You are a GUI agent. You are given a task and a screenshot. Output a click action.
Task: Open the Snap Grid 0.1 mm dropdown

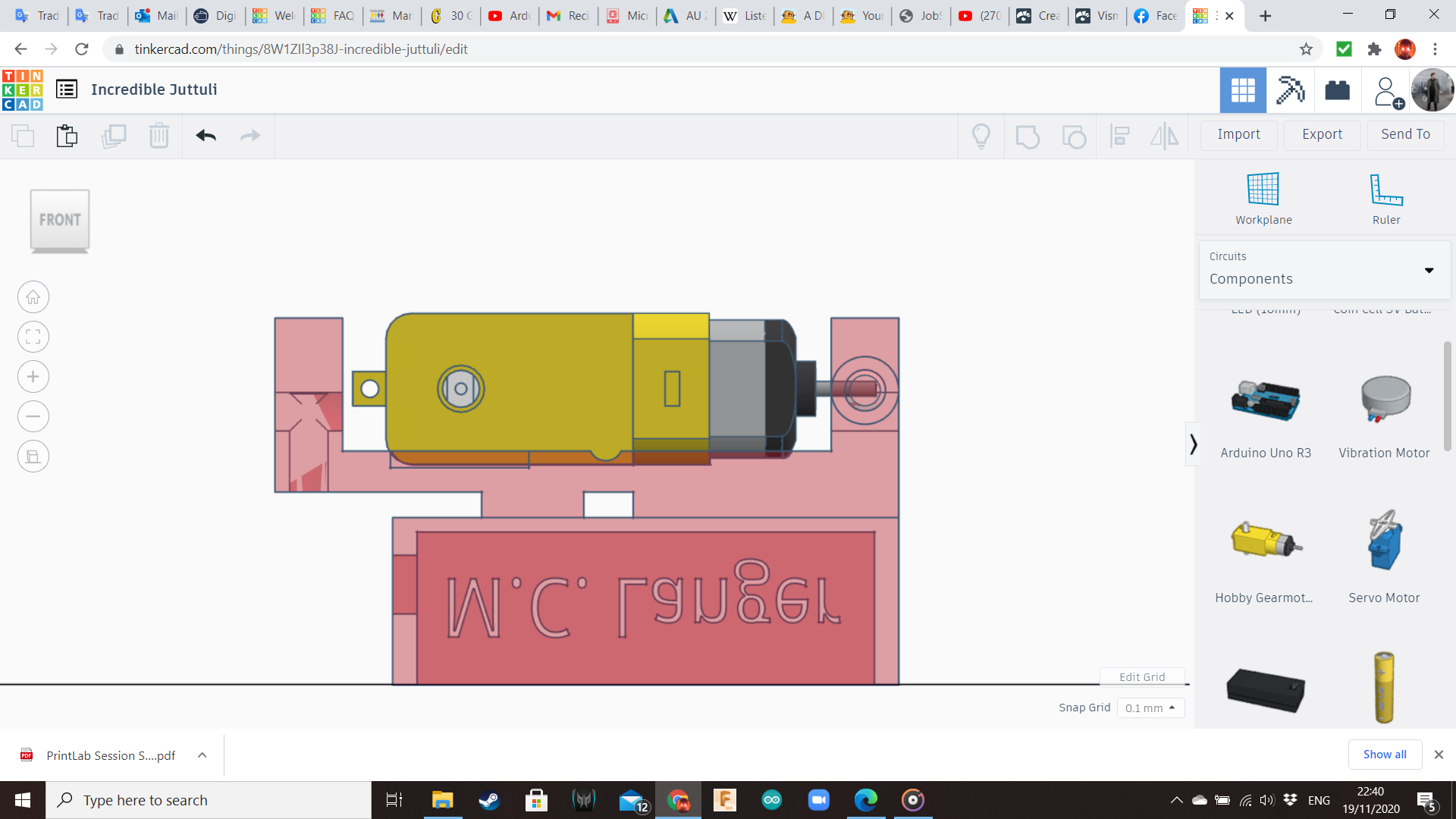tap(1150, 708)
